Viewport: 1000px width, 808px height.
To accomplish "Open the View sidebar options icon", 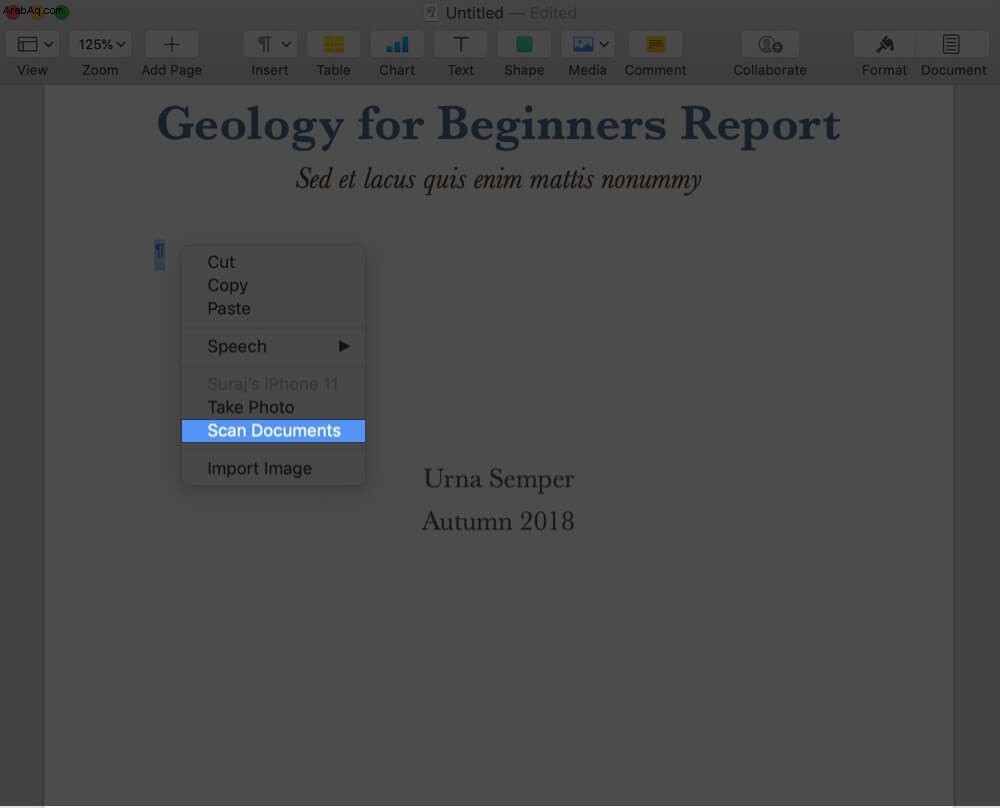I will coord(27,44).
